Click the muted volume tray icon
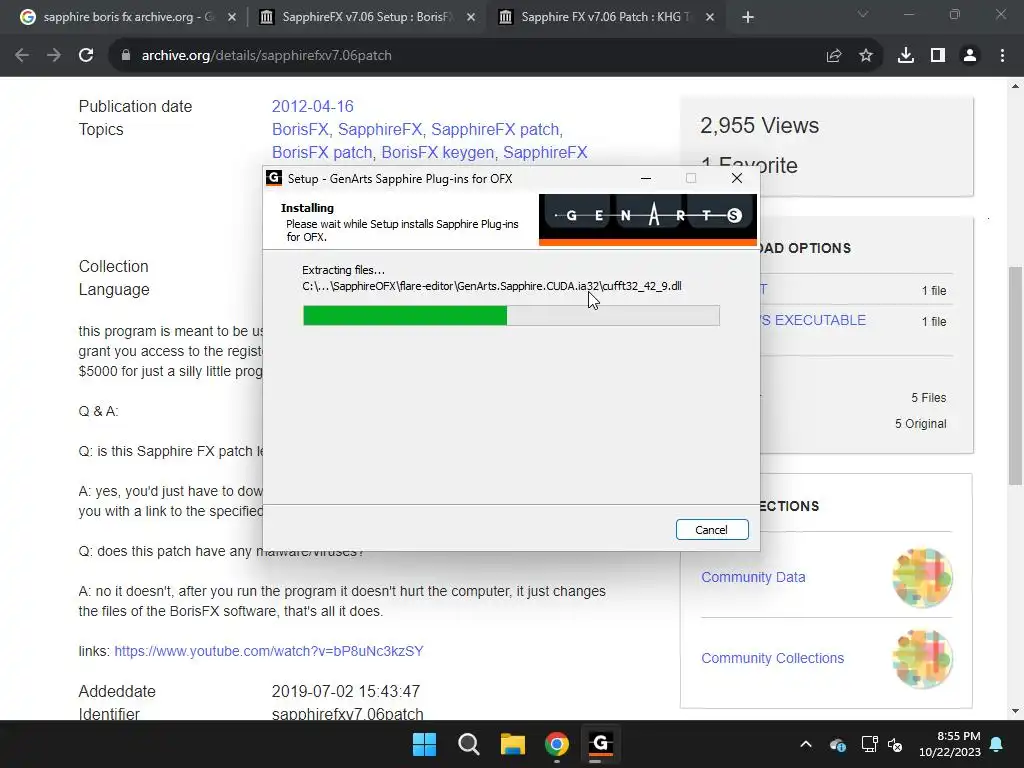Screen dimensions: 1024x768 [895, 744]
